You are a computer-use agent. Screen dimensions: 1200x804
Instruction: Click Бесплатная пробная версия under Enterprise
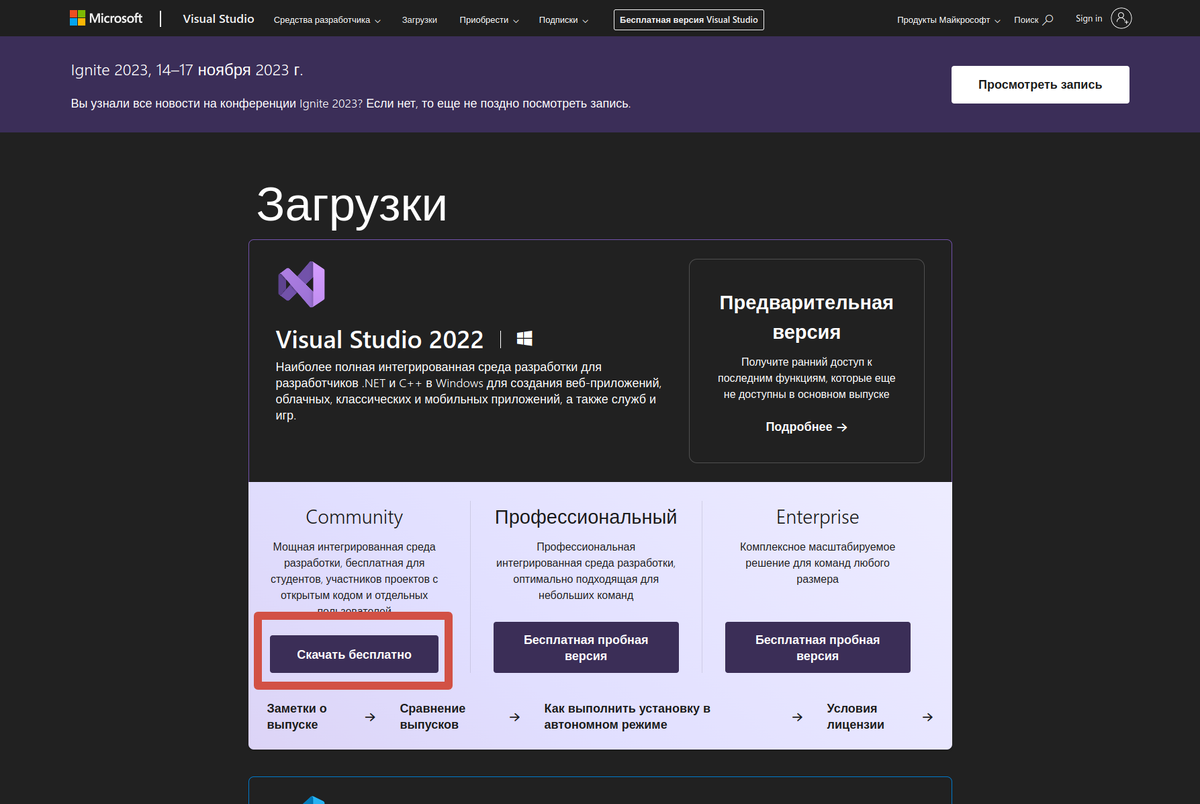[x=818, y=647]
